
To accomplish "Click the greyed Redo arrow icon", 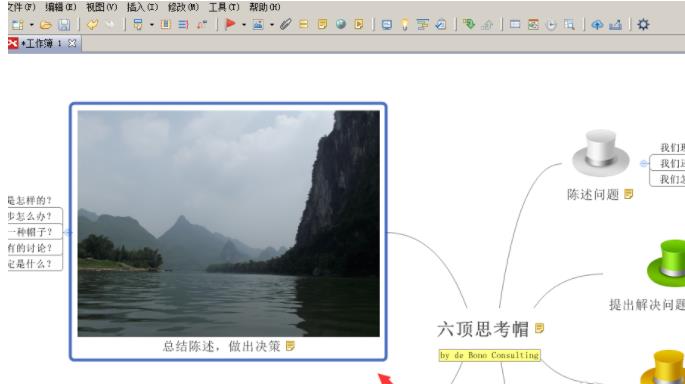I will (110, 24).
